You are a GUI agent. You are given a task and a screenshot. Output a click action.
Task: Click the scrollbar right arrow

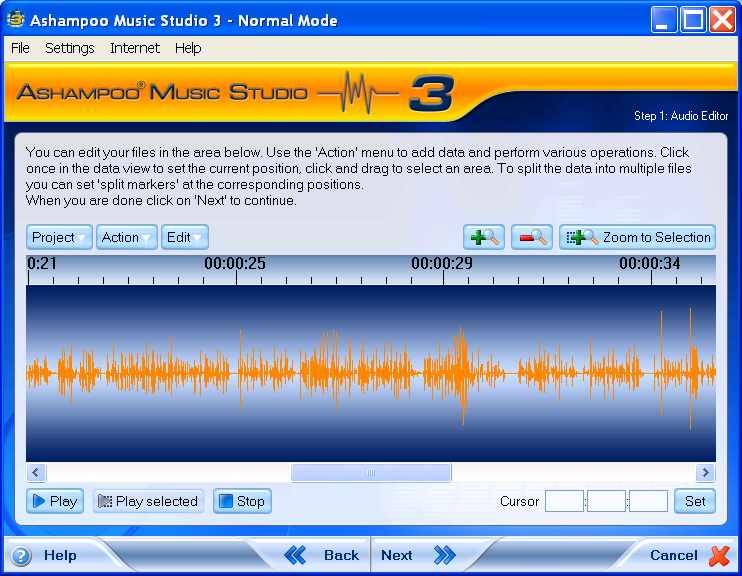point(705,473)
